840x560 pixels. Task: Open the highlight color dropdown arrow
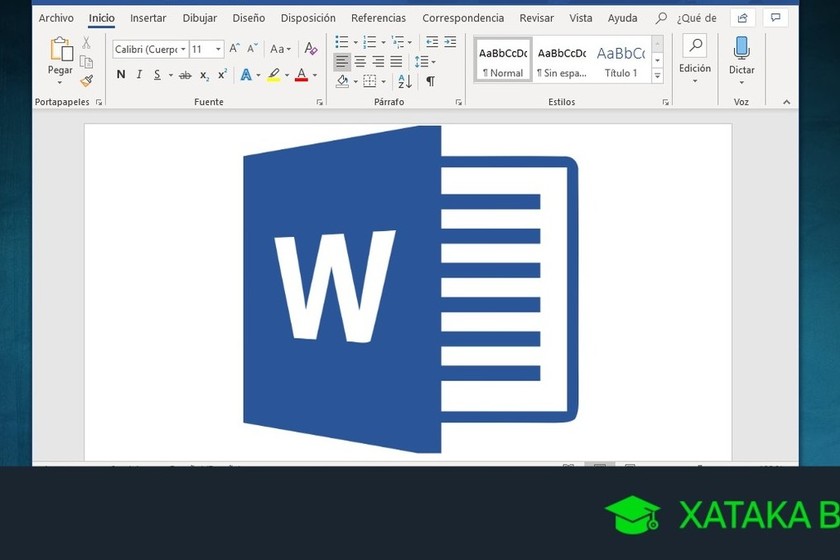(x=287, y=76)
